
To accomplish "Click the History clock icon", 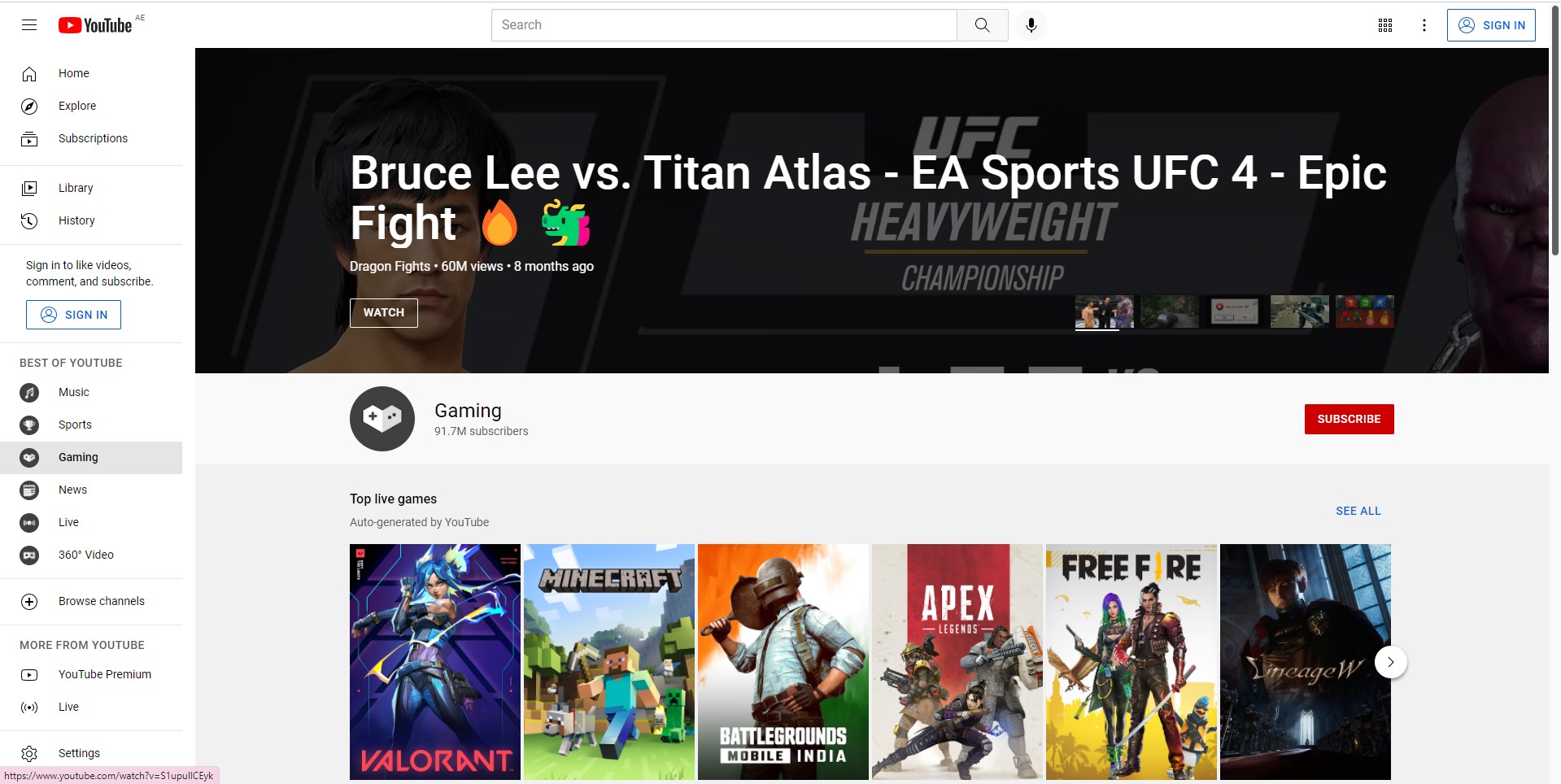I will (x=29, y=221).
